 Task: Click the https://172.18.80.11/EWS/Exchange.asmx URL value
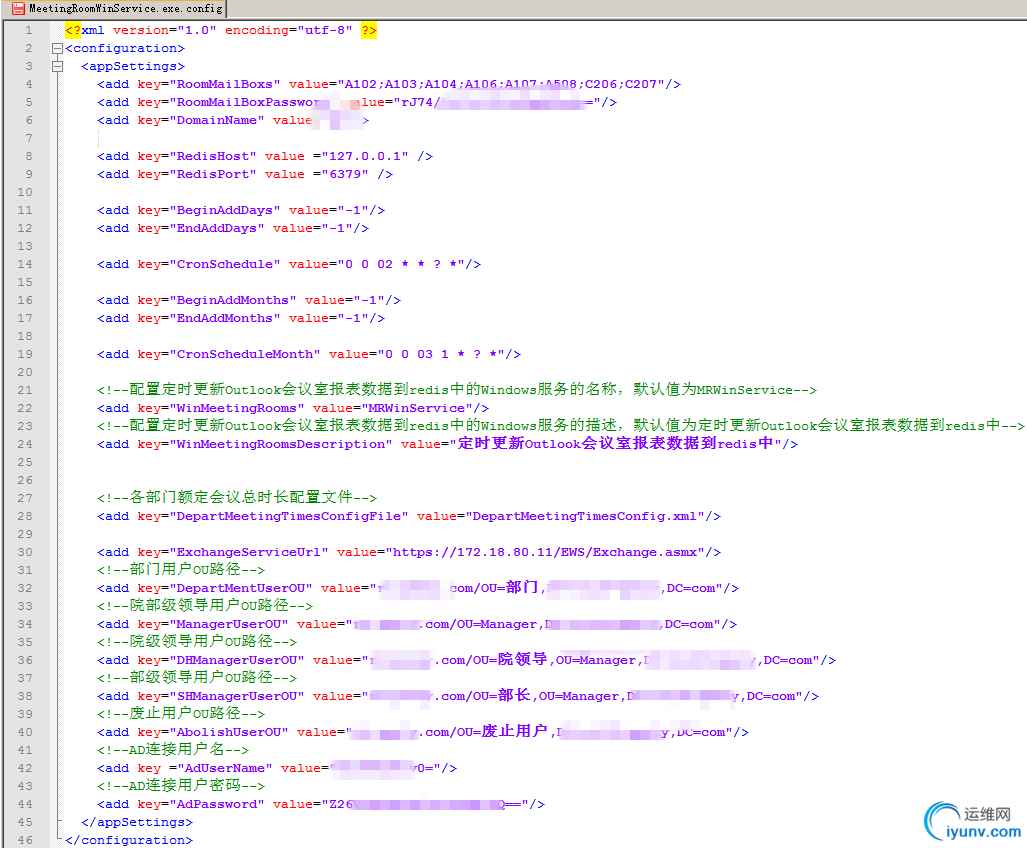click(x=545, y=553)
